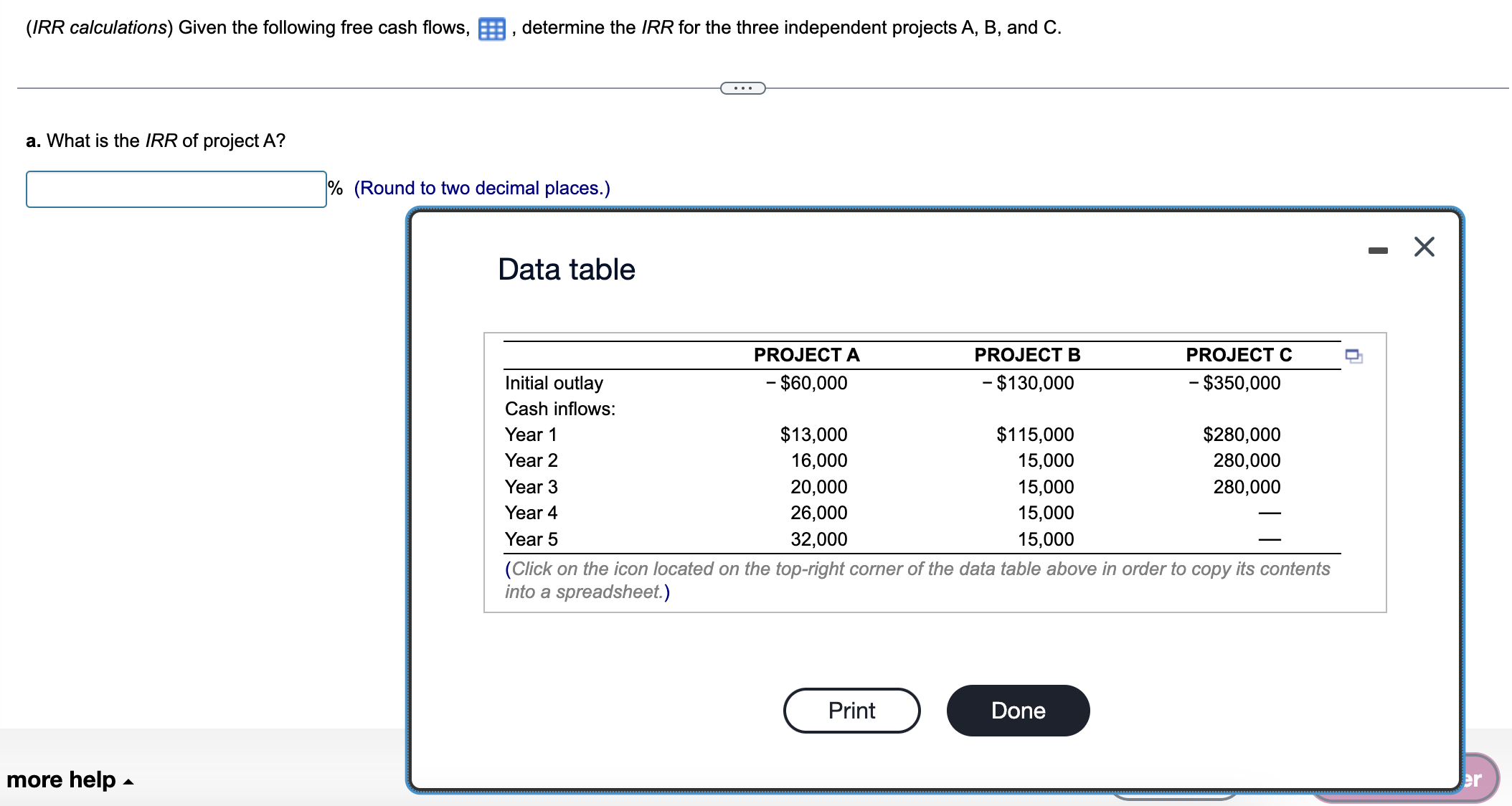This screenshot has width=1512, height=806.
Task: Select the Year 1 inflow for Project C
Action: [1242, 434]
